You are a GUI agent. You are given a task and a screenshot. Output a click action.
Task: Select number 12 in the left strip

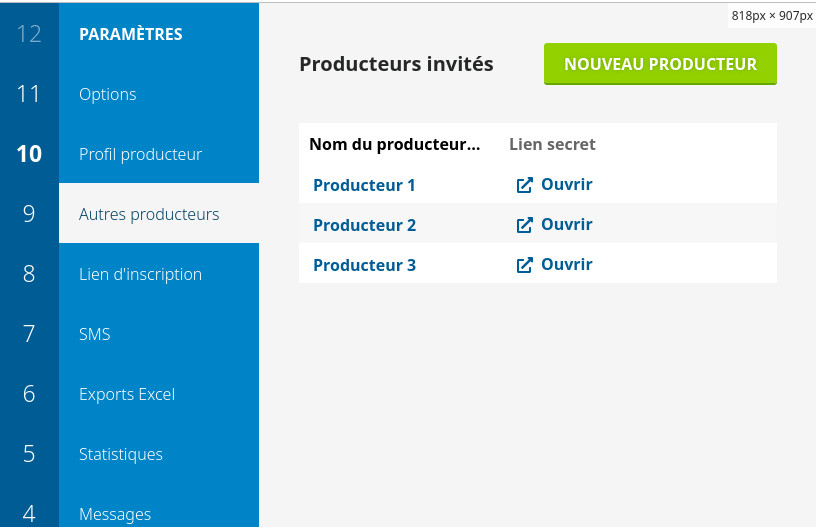click(29, 34)
